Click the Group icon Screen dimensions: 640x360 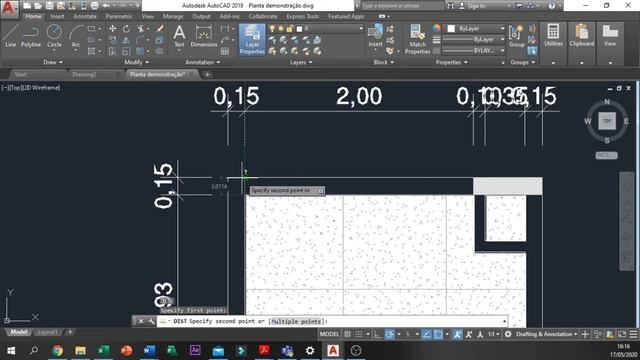pyautogui.click(x=517, y=36)
